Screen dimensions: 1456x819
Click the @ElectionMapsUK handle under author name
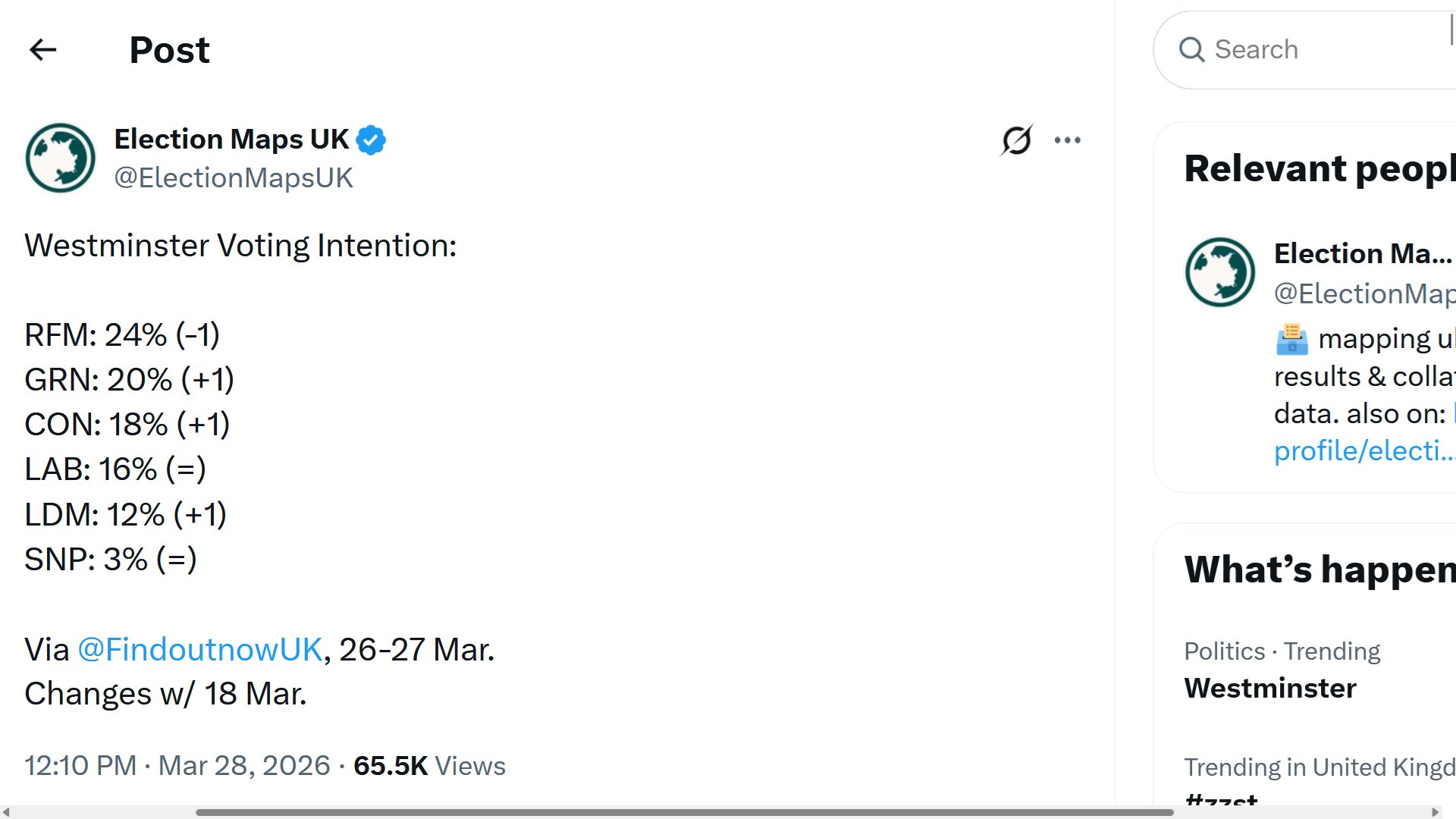(234, 177)
